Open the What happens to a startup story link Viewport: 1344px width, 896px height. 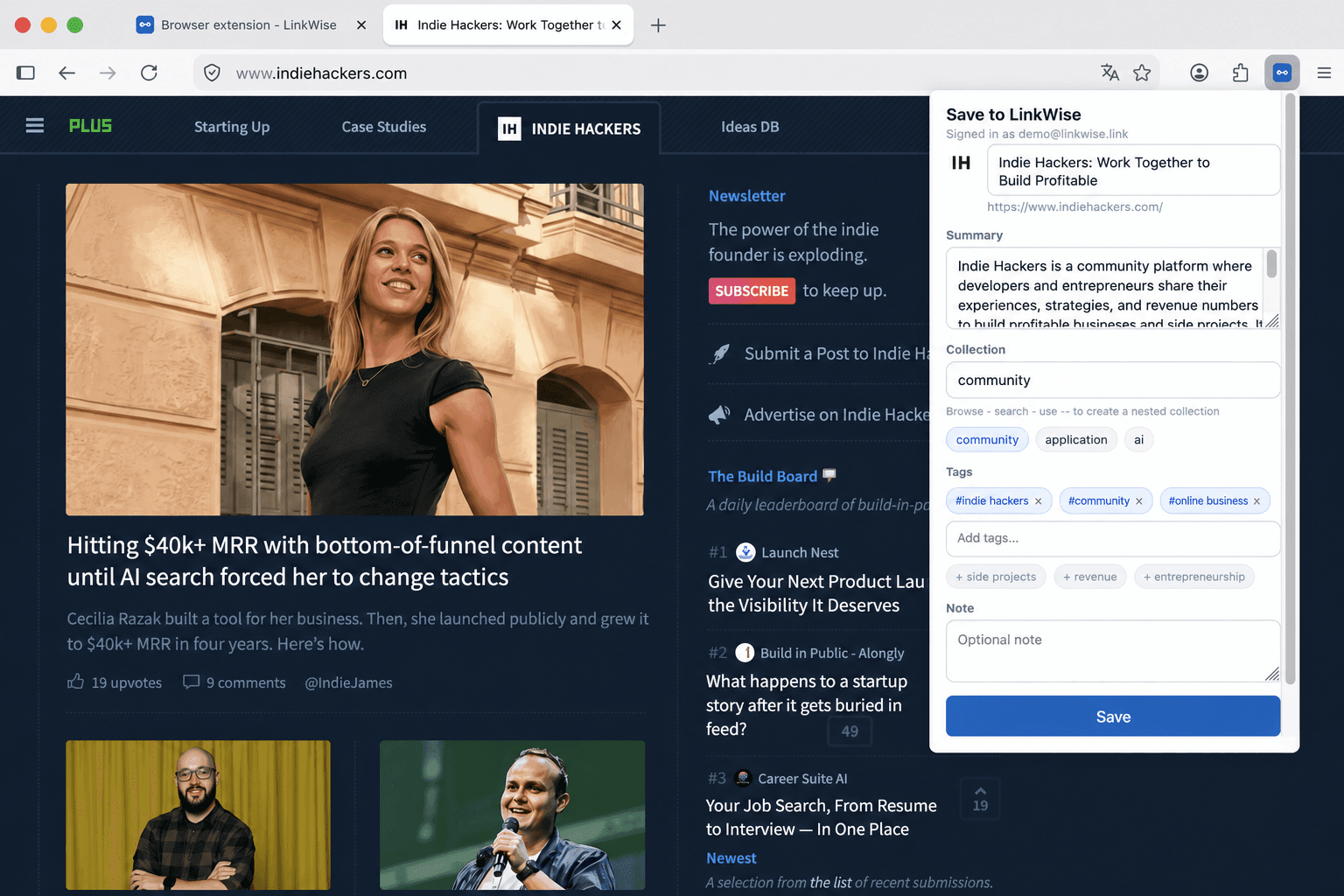pyautogui.click(x=806, y=705)
